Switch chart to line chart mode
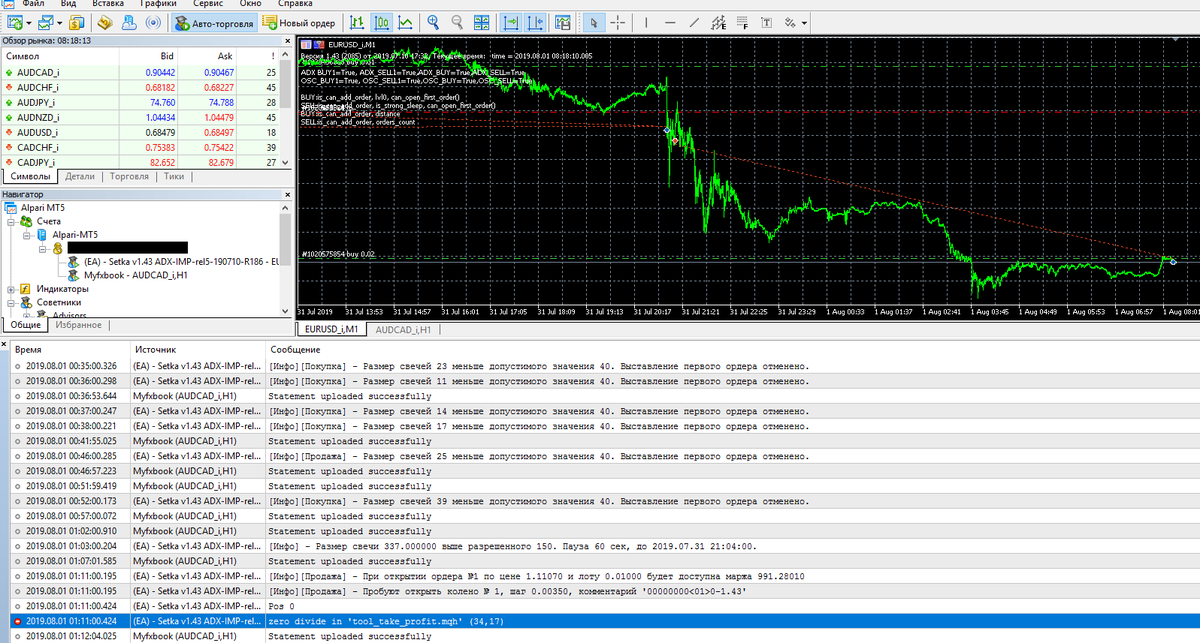 point(407,22)
